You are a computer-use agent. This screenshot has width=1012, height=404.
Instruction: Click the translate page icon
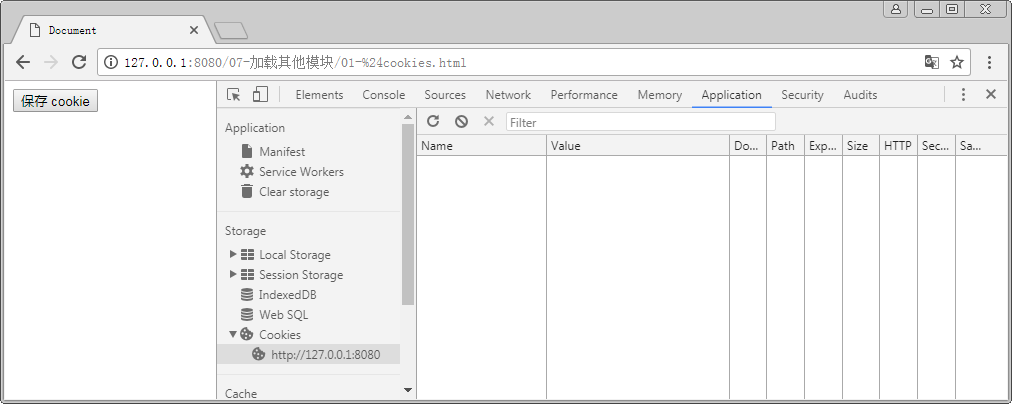click(x=932, y=62)
